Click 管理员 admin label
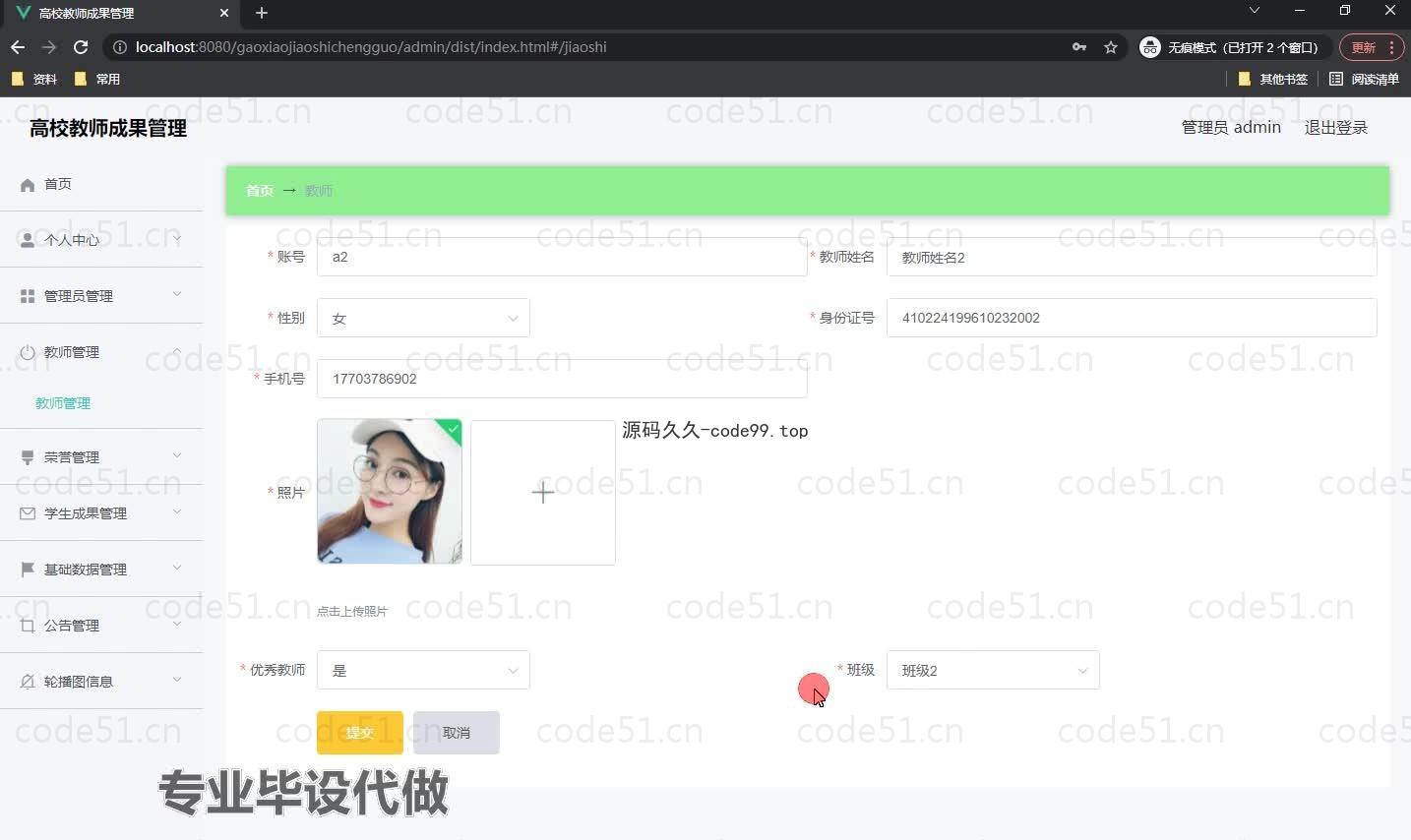The width and height of the screenshot is (1411, 840). click(1231, 128)
